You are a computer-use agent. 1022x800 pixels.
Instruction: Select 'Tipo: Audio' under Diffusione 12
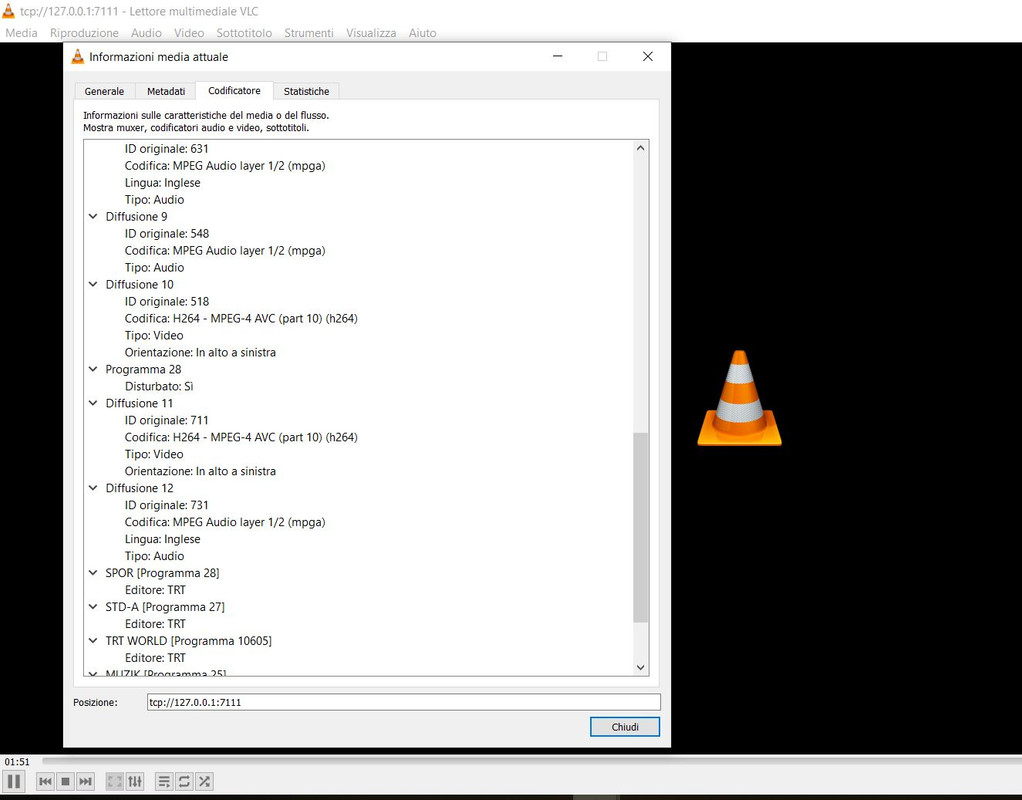tap(154, 556)
